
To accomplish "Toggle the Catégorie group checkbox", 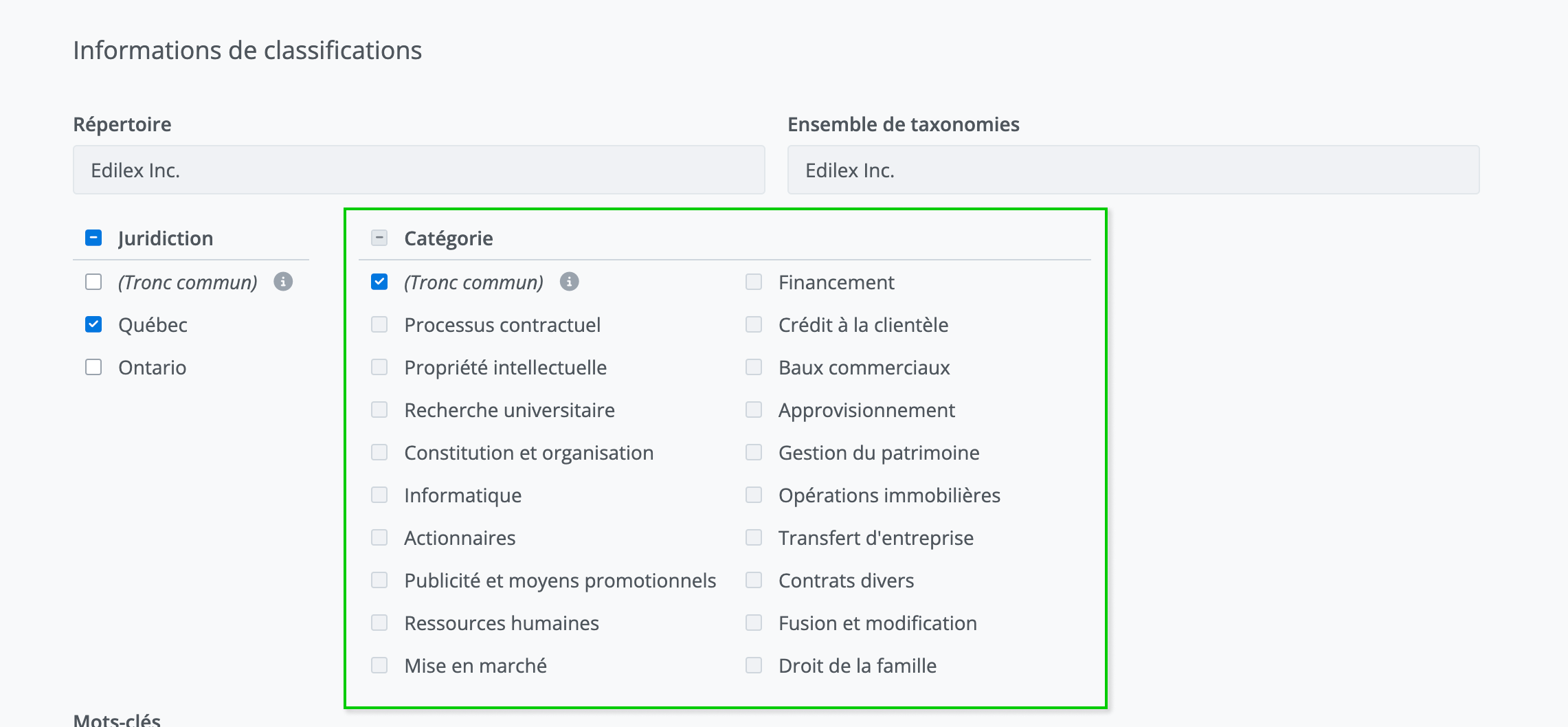I will (x=379, y=238).
